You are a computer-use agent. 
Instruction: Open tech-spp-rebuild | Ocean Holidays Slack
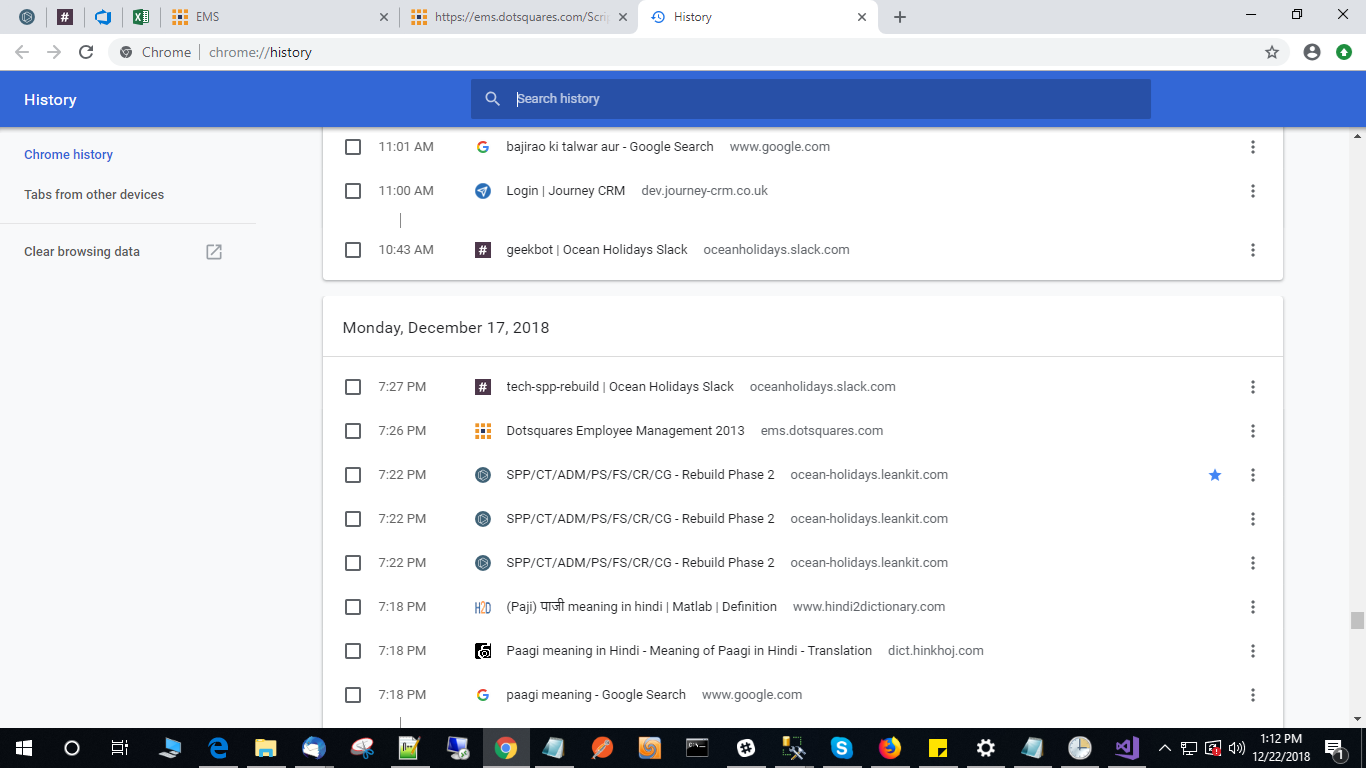(x=620, y=387)
